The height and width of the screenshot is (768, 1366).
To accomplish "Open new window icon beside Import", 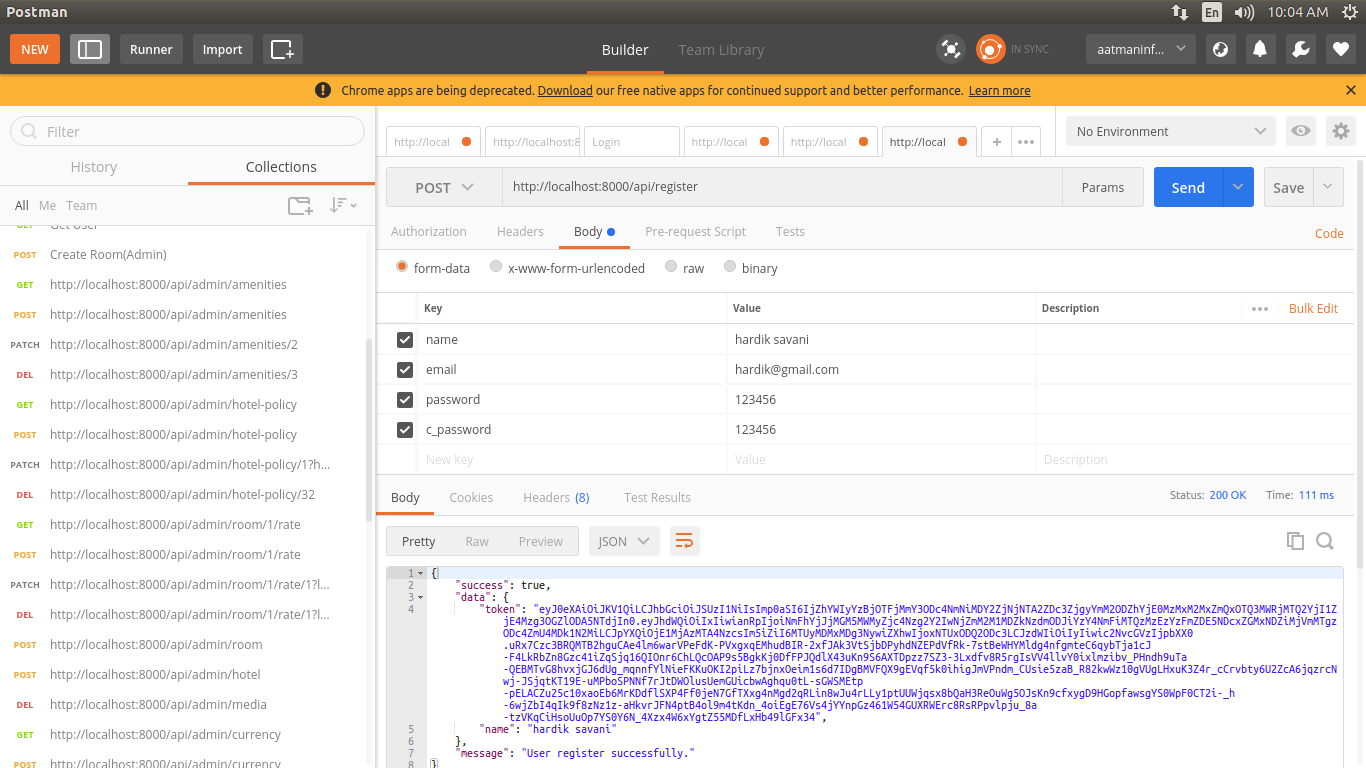I will coord(282,49).
